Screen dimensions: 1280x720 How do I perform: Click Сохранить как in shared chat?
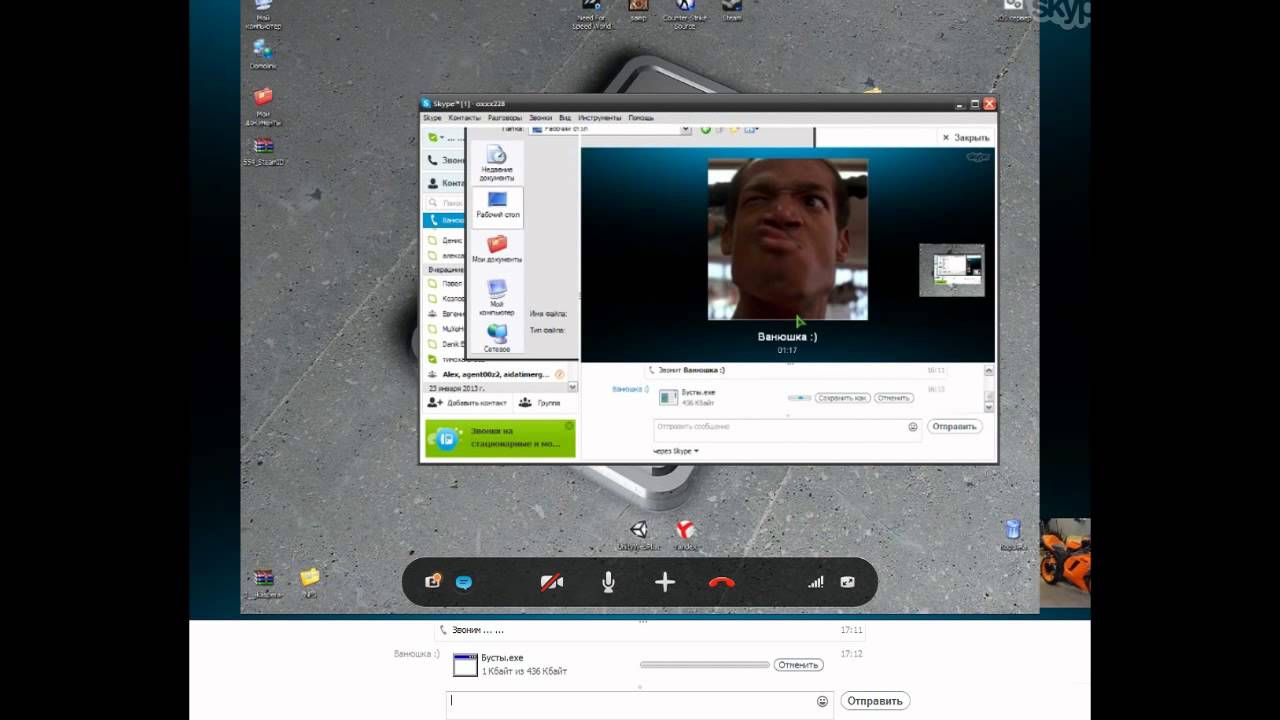pos(842,398)
